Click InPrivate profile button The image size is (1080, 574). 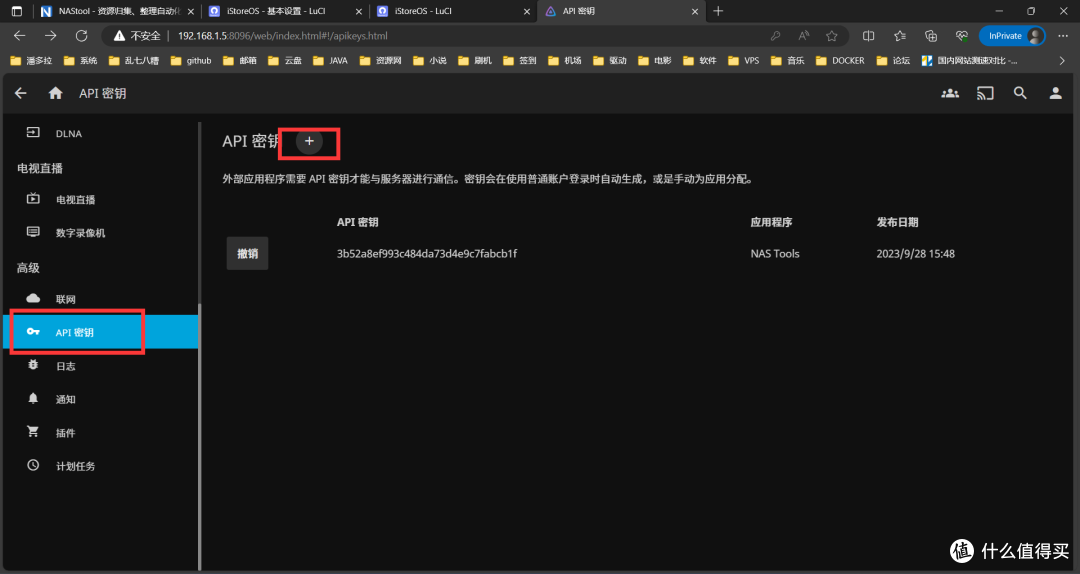coord(1012,36)
